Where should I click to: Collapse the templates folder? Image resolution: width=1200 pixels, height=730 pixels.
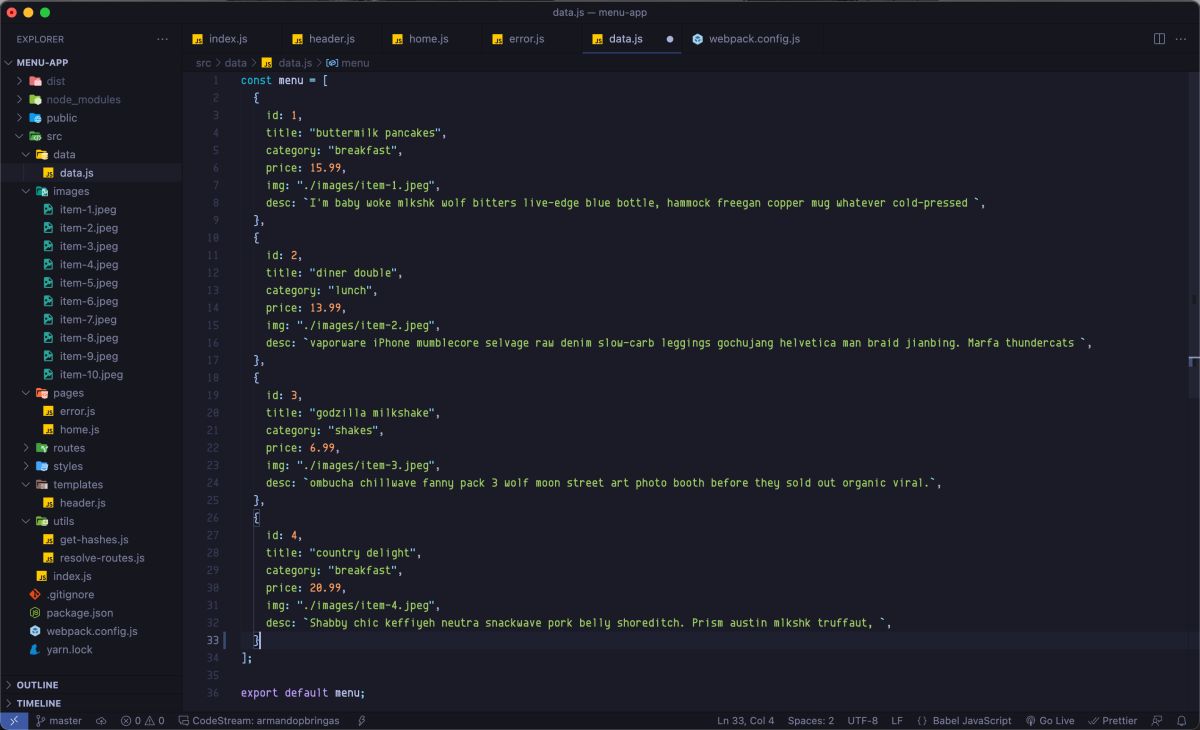click(x=91, y=484)
